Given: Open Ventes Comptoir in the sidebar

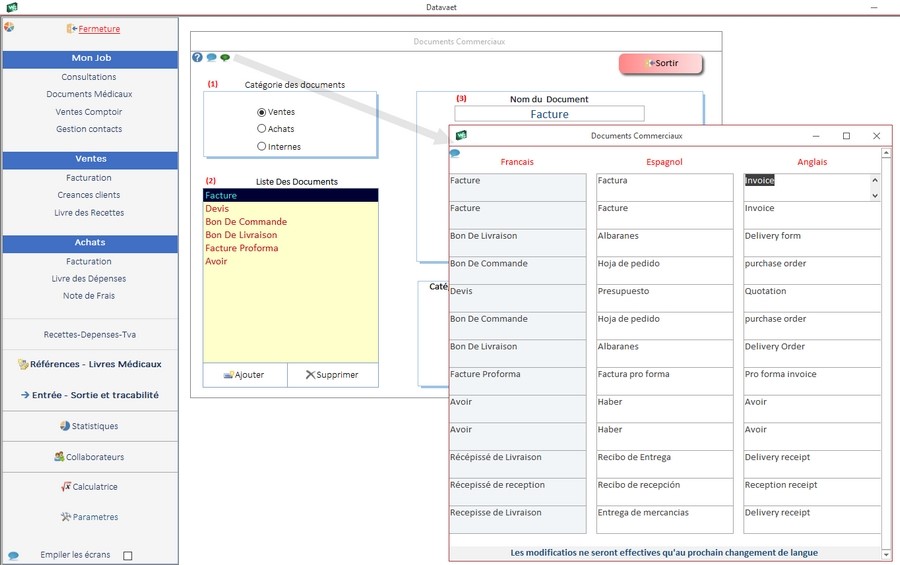Looking at the screenshot, I should point(89,112).
